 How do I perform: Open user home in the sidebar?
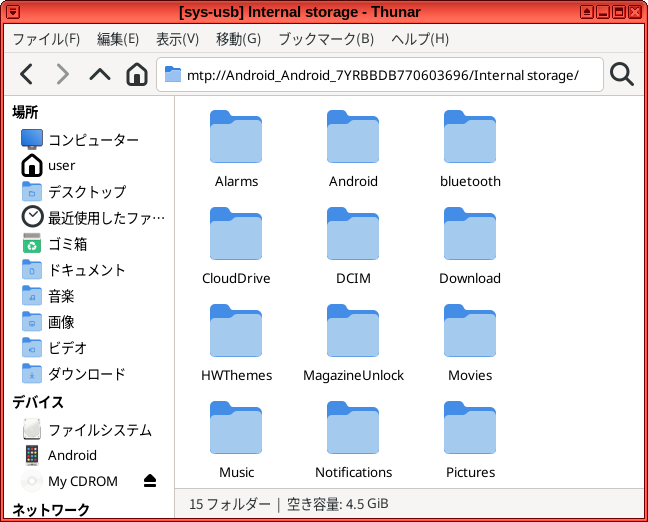pos(89,165)
